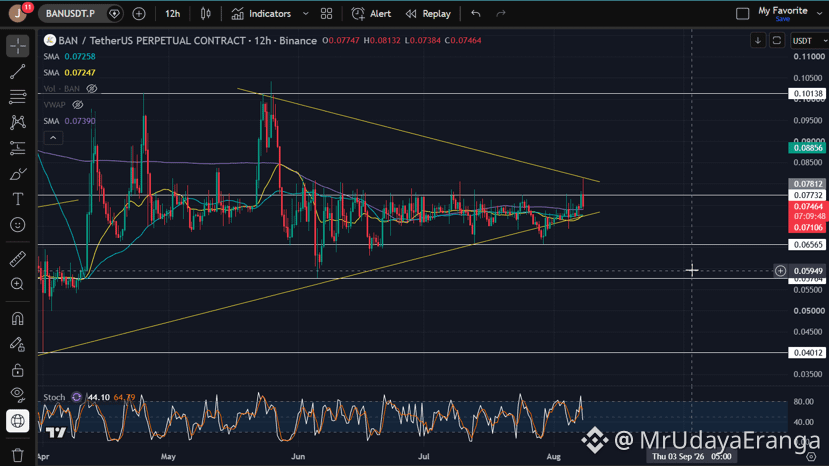Select the 0.06565 horizontal line label
The image size is (829, 466).
tap(808, 245)
